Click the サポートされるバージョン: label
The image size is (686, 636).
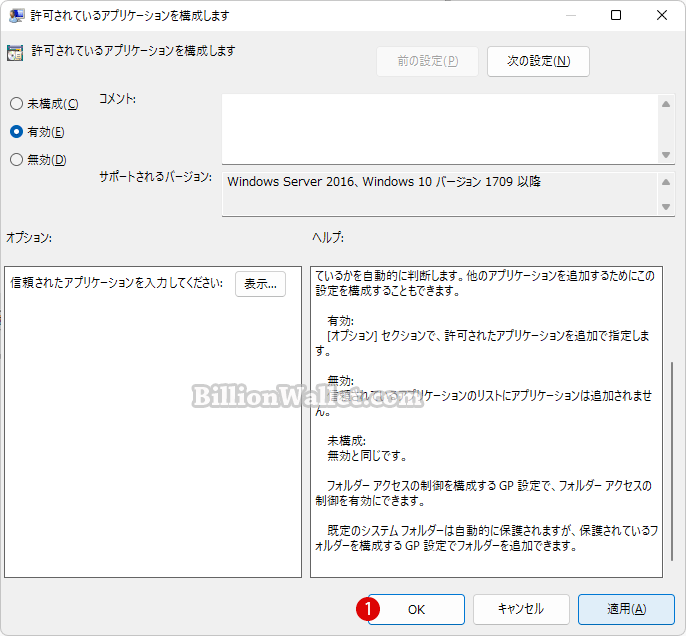coord(155,177)
